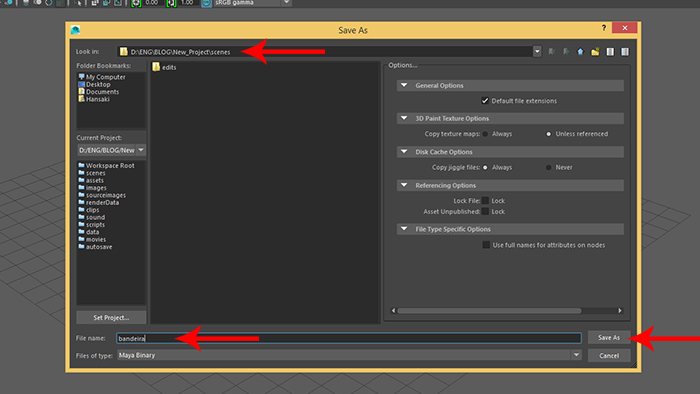Click the forward navigation arrow icon
This screenshot has height=394, width=700.
[566, 52]
